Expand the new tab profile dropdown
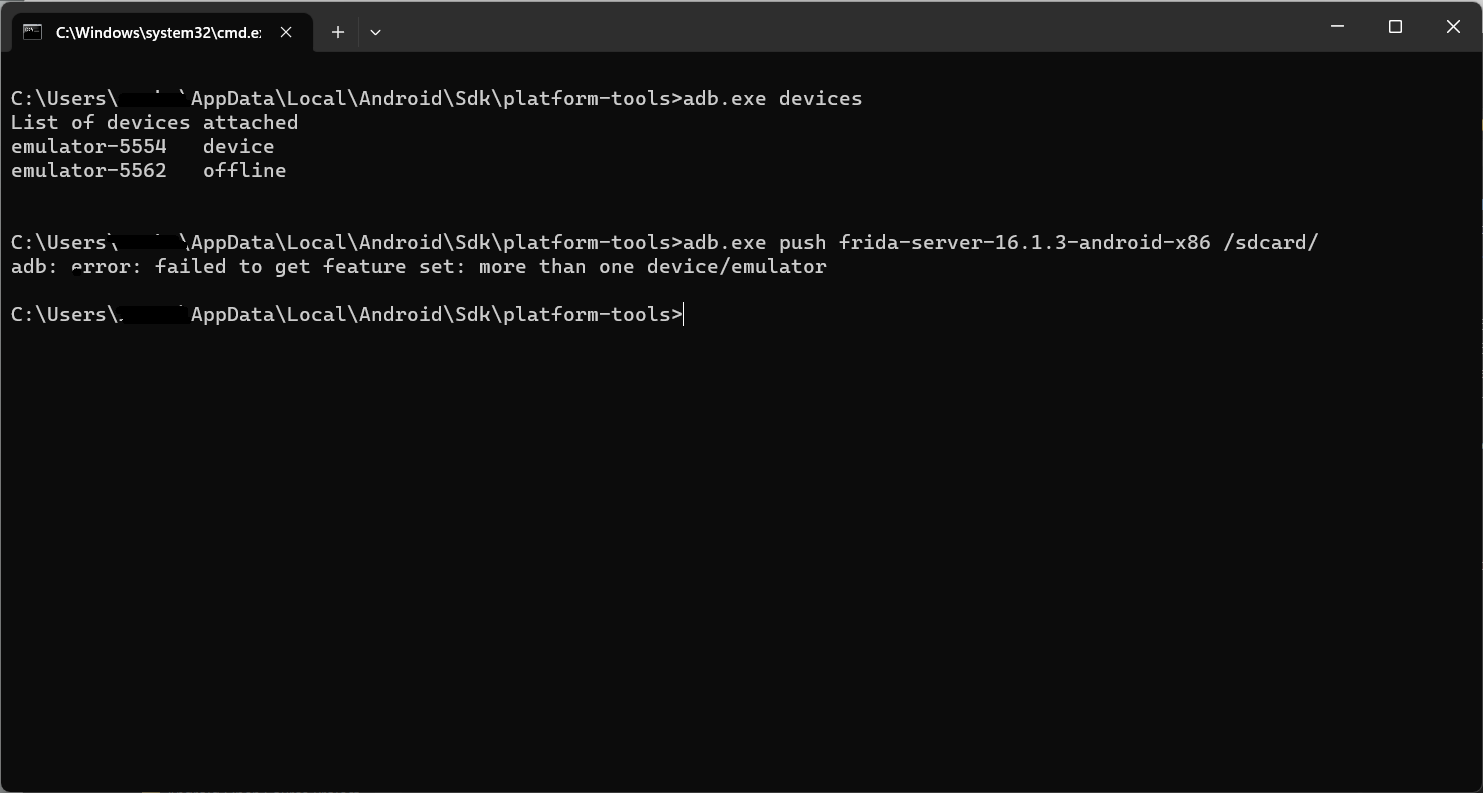 (375, 32)
